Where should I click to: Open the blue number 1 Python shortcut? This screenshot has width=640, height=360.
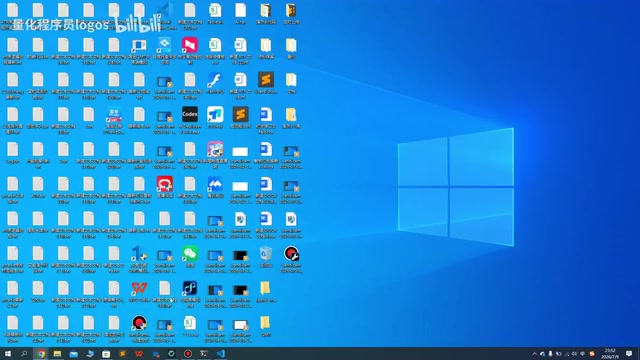tap(139, 254)
